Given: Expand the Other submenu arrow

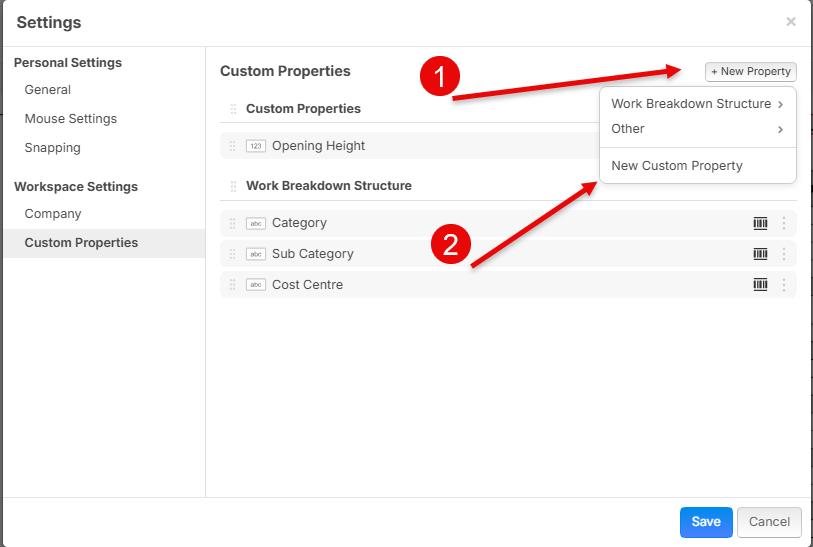Looking at the screenshot, I should (780, 129).
